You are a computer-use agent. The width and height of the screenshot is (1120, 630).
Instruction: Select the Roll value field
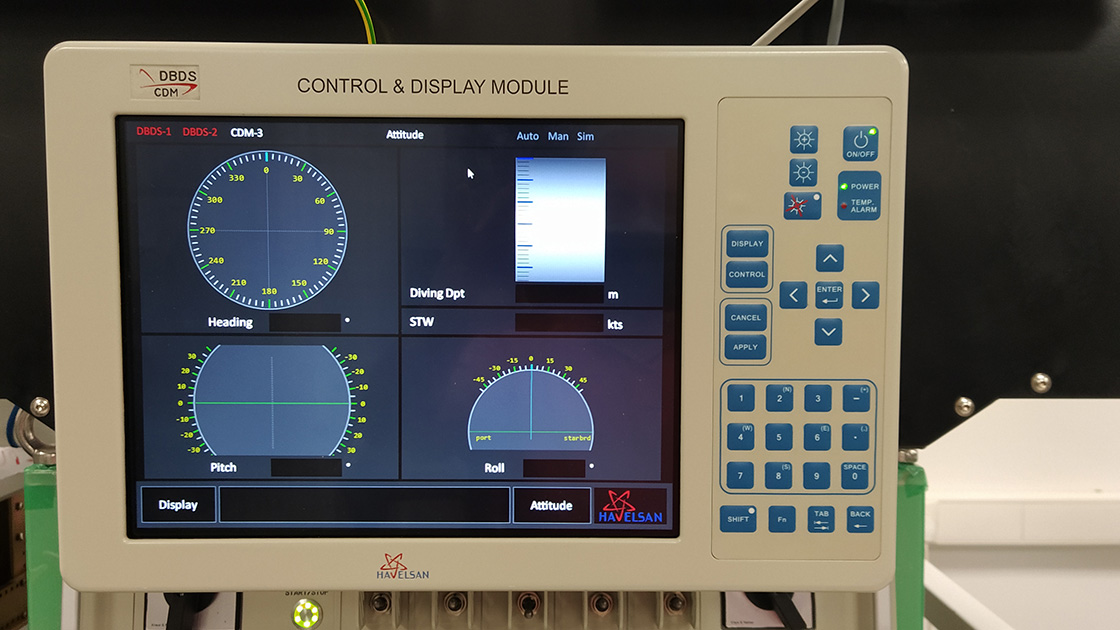point(554,468)
